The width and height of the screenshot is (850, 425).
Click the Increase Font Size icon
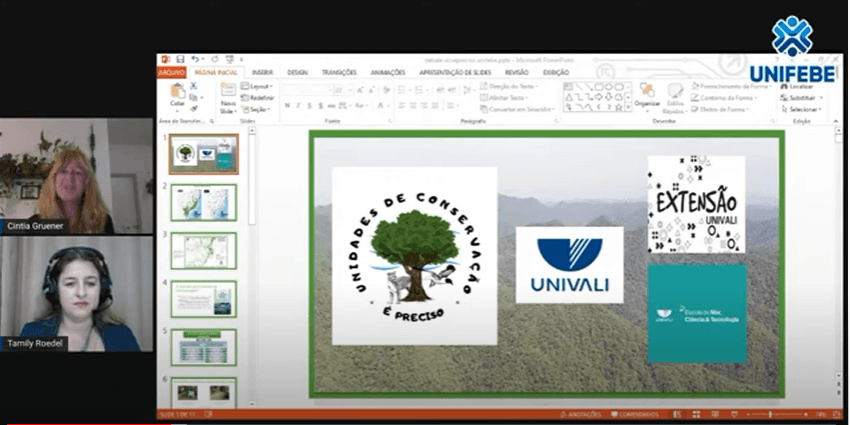click(360, 90)
